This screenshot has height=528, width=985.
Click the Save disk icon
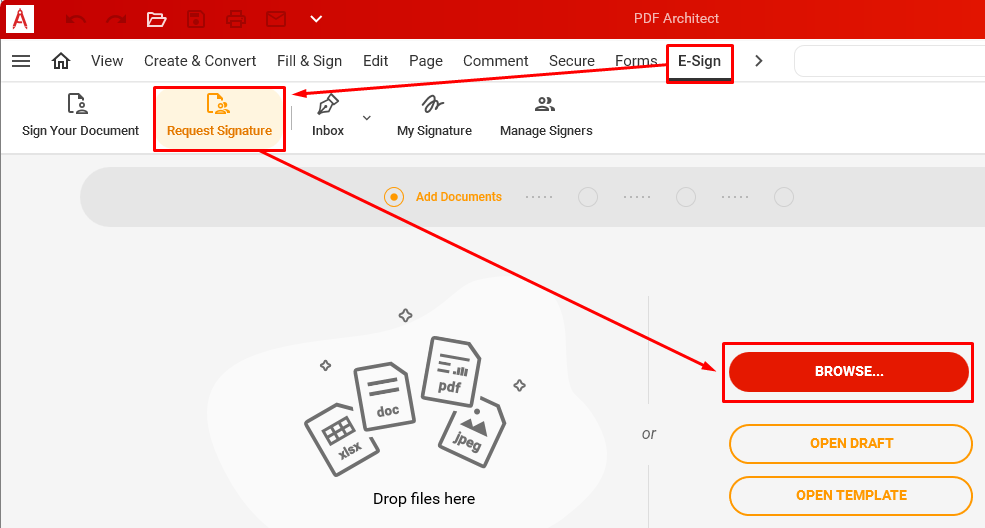(196, 19)
